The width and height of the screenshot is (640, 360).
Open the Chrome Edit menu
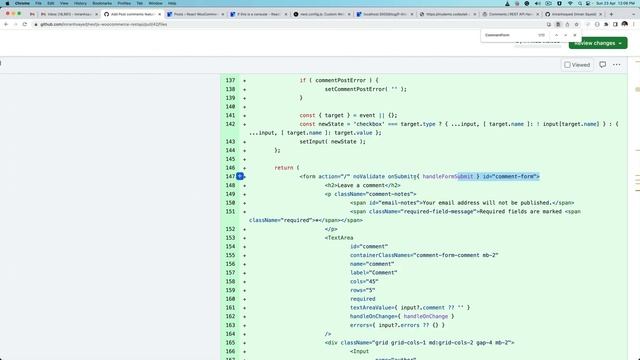click(x=51, y=3)
